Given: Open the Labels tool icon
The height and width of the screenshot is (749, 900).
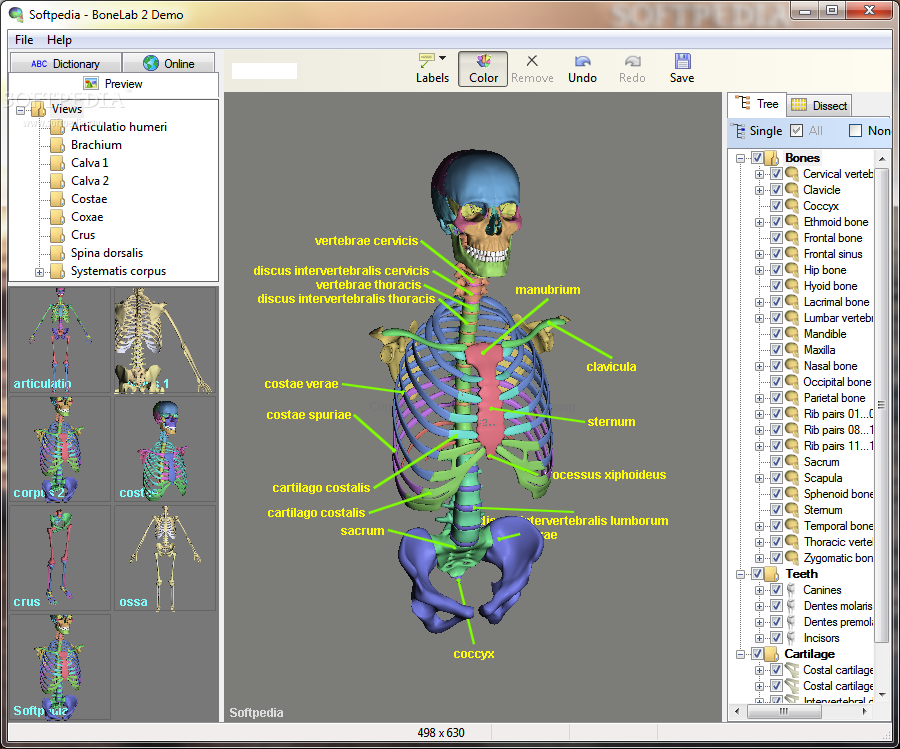Looking at the screenshot, I should pyautogui.click(x=426, y=60).
